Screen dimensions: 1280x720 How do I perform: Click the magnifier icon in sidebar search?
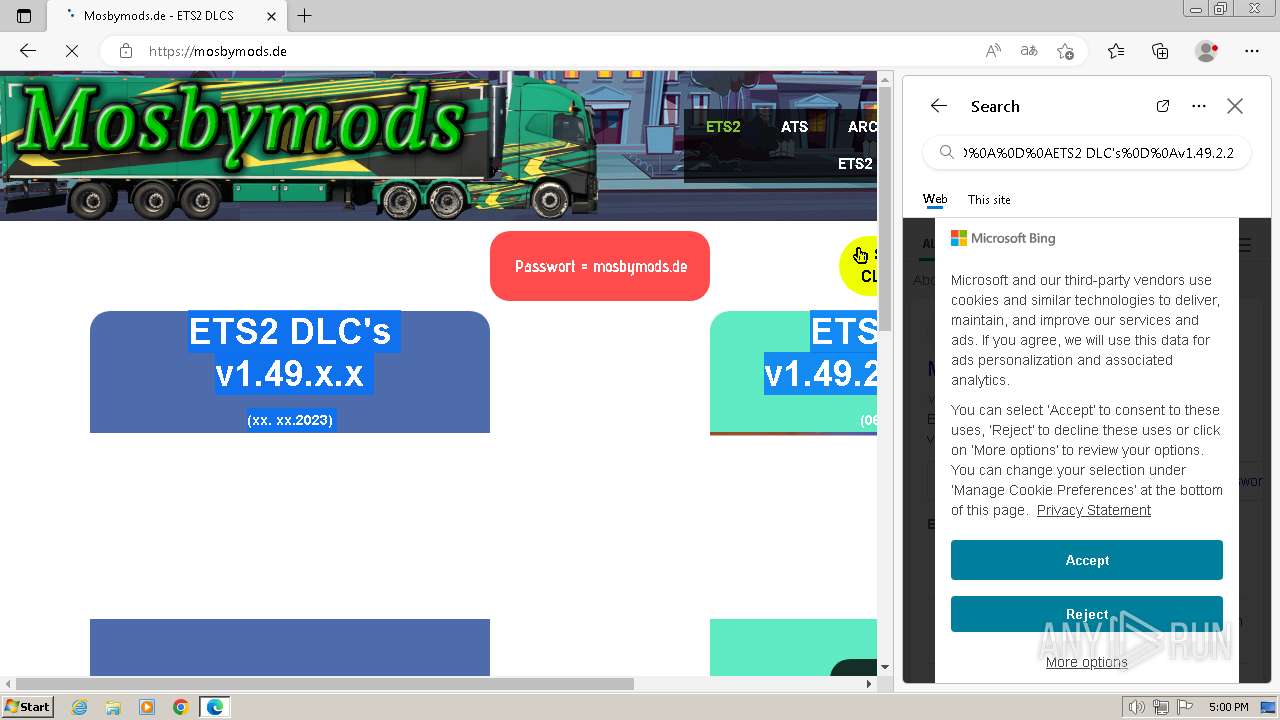(946, 153)
